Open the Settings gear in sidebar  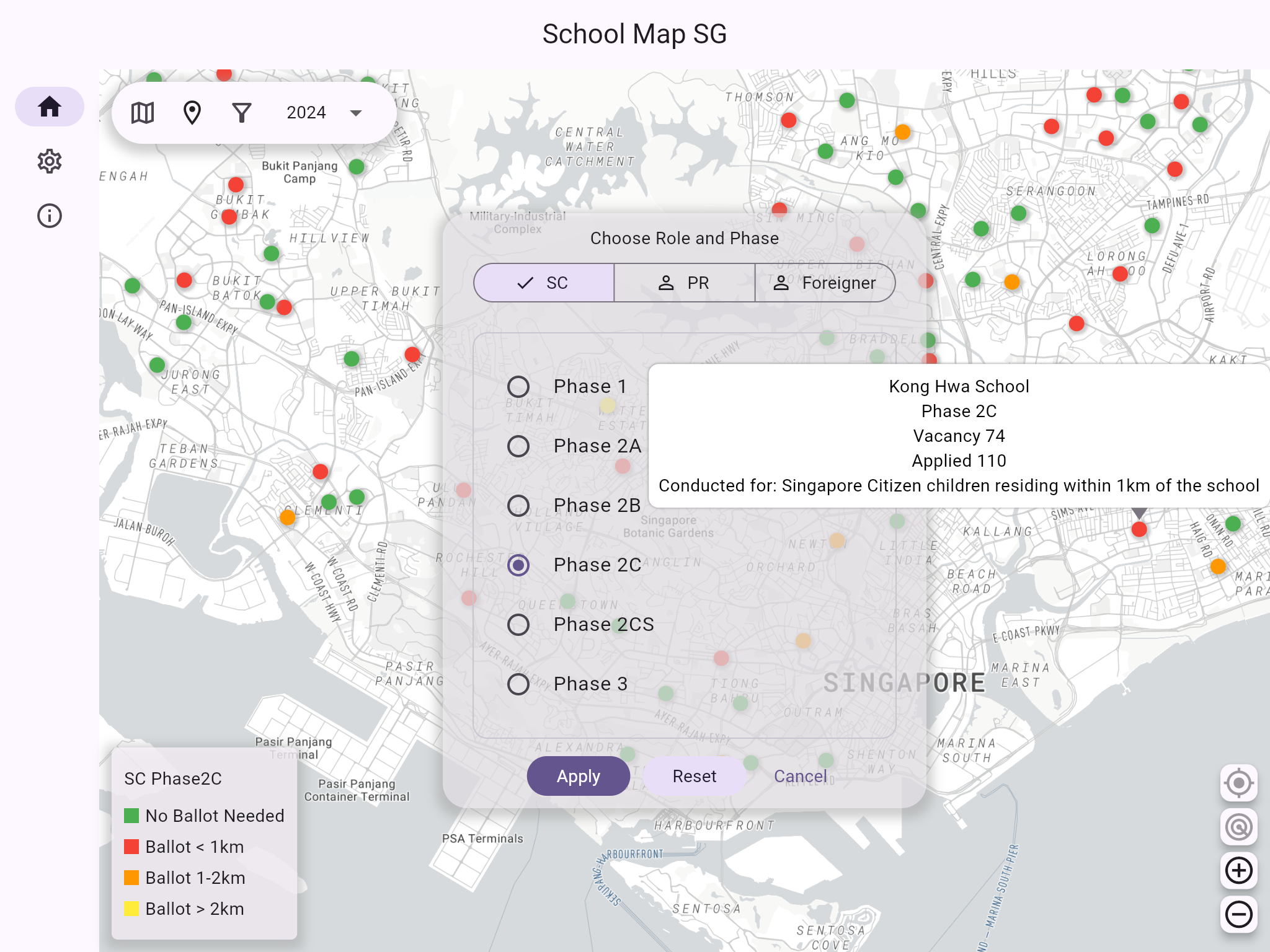pyautogui.click(x=50, y=161)
